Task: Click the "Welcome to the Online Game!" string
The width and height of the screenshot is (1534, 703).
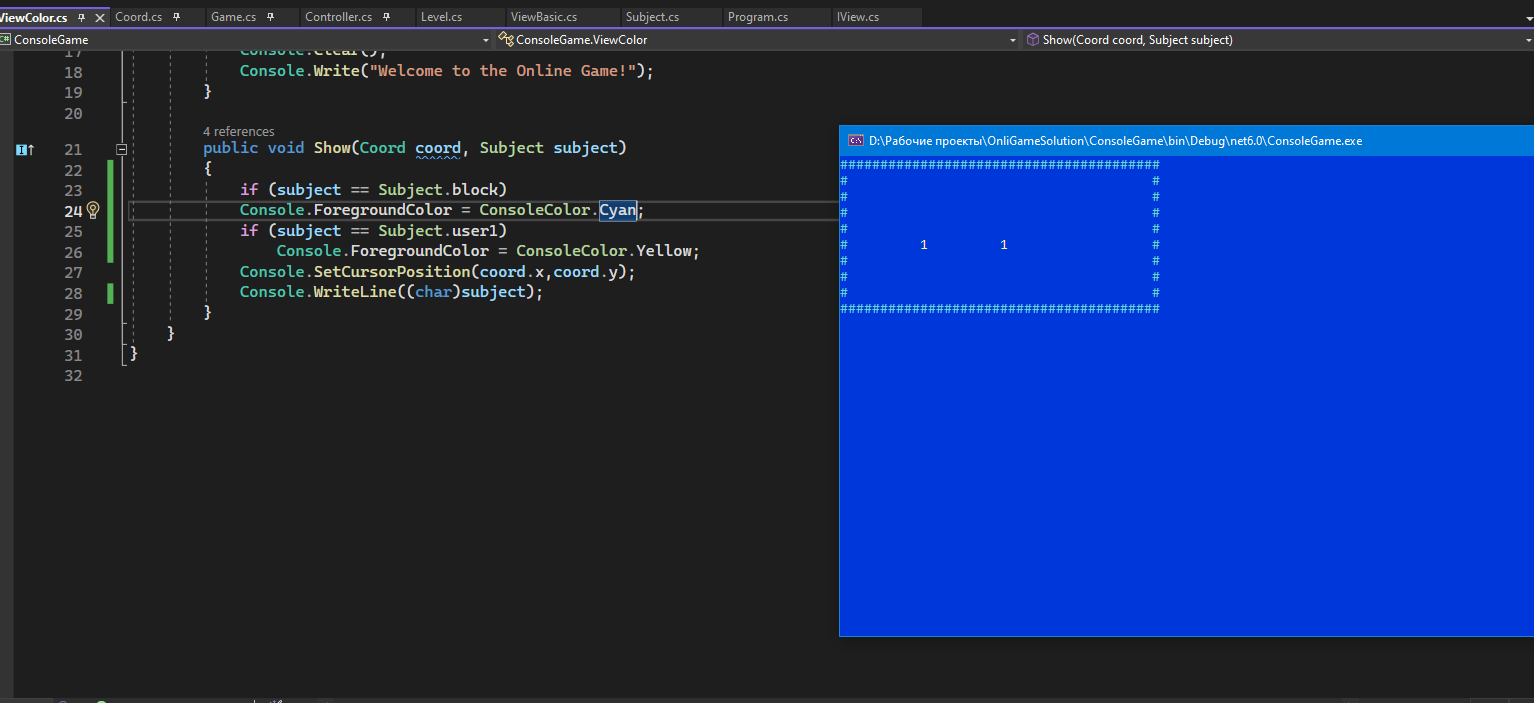Action: click(507, 71)
